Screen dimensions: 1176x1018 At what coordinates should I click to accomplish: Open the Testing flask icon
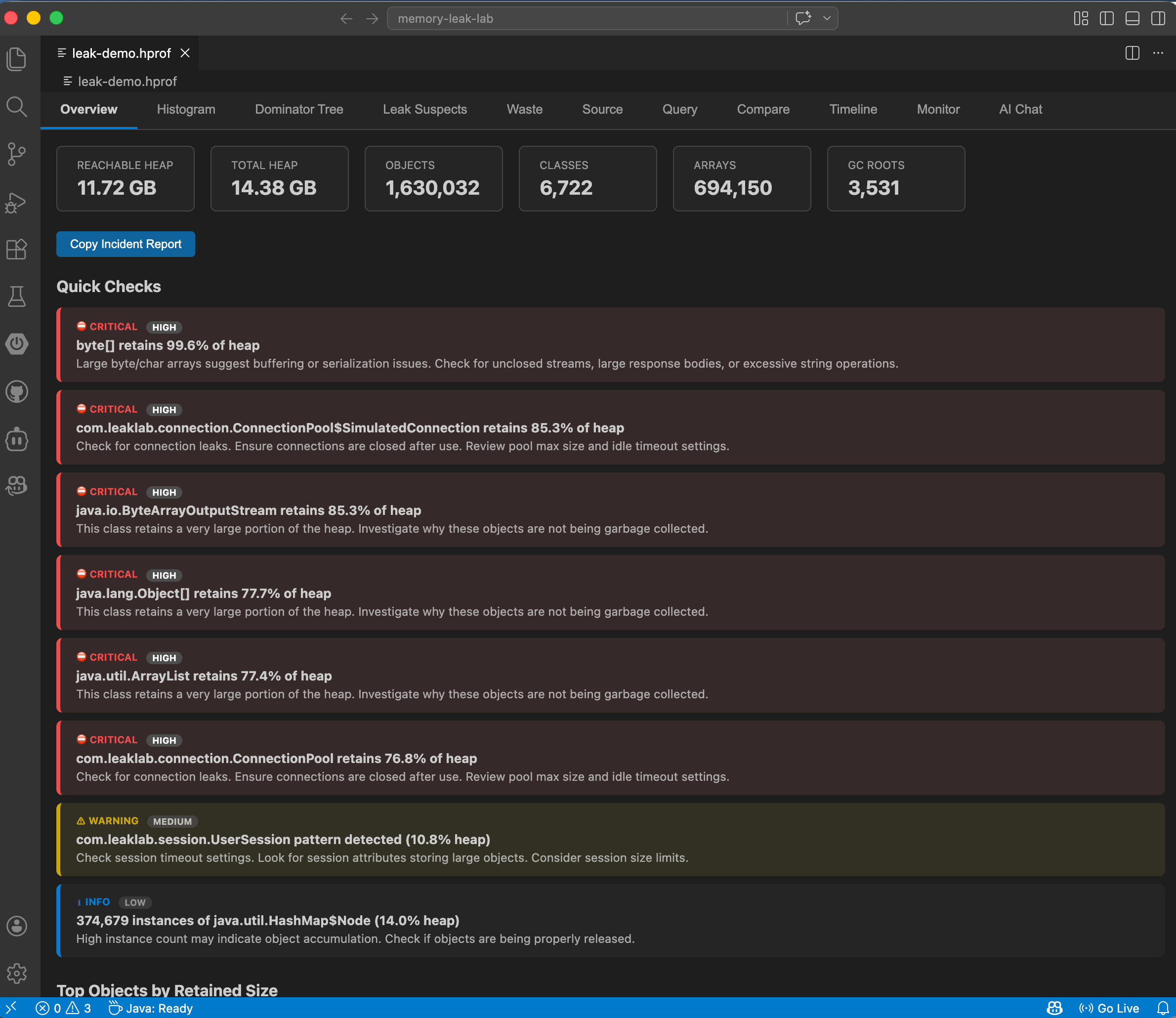point(16,296)
